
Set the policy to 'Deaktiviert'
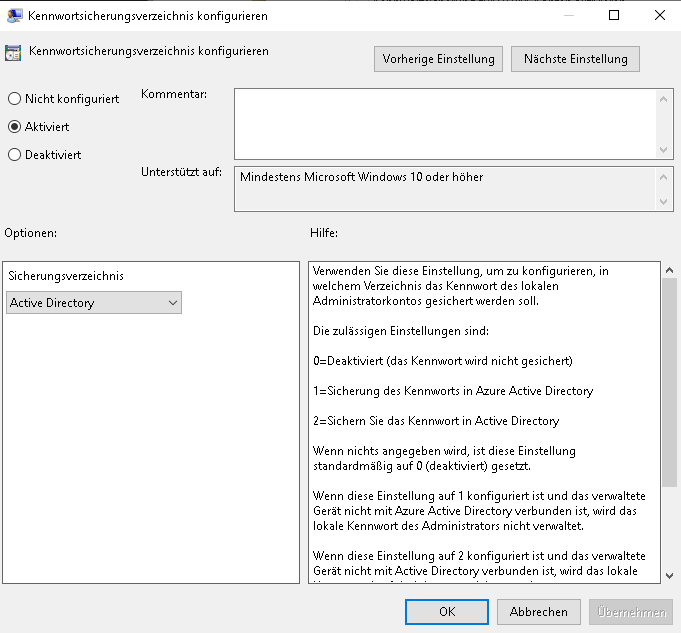click(x=14, y=155)
